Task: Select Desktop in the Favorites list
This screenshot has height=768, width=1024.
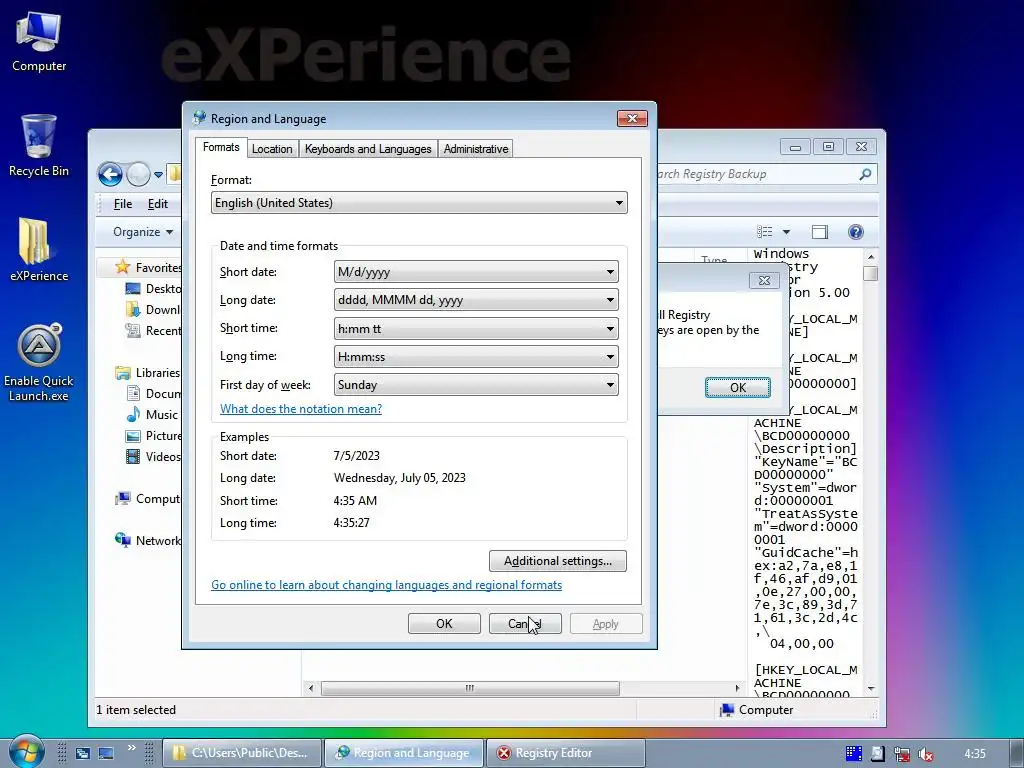Action: coord(153,289)
